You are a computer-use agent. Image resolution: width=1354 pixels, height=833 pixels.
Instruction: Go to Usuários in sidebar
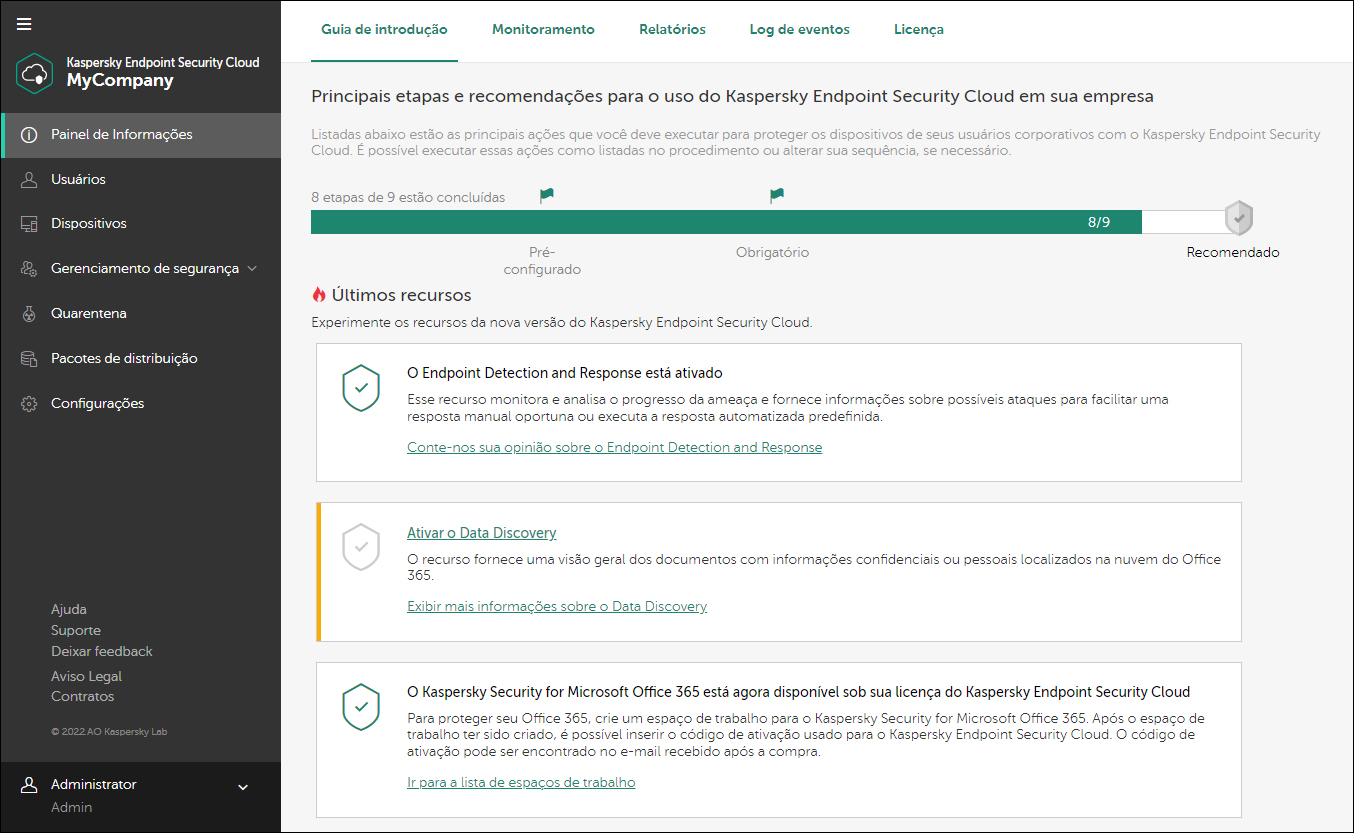coord(141,180)
